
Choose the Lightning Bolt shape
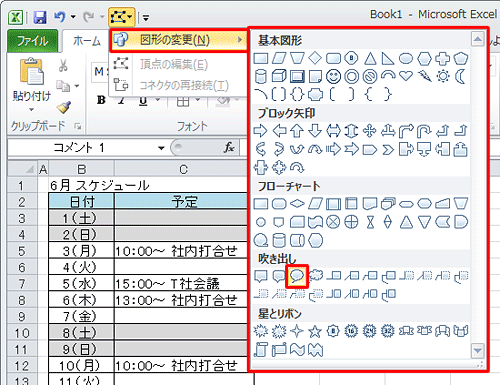point(424,76)
